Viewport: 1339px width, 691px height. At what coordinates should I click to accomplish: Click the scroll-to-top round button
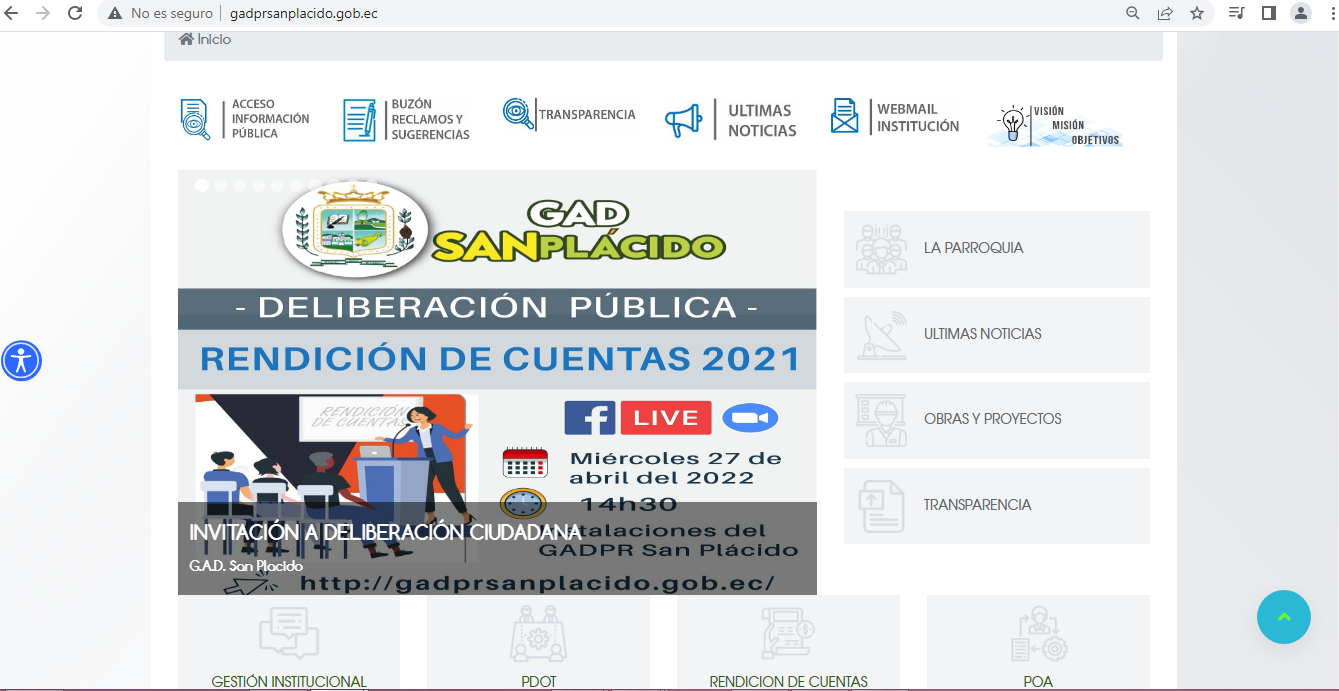click(1283, 617)
